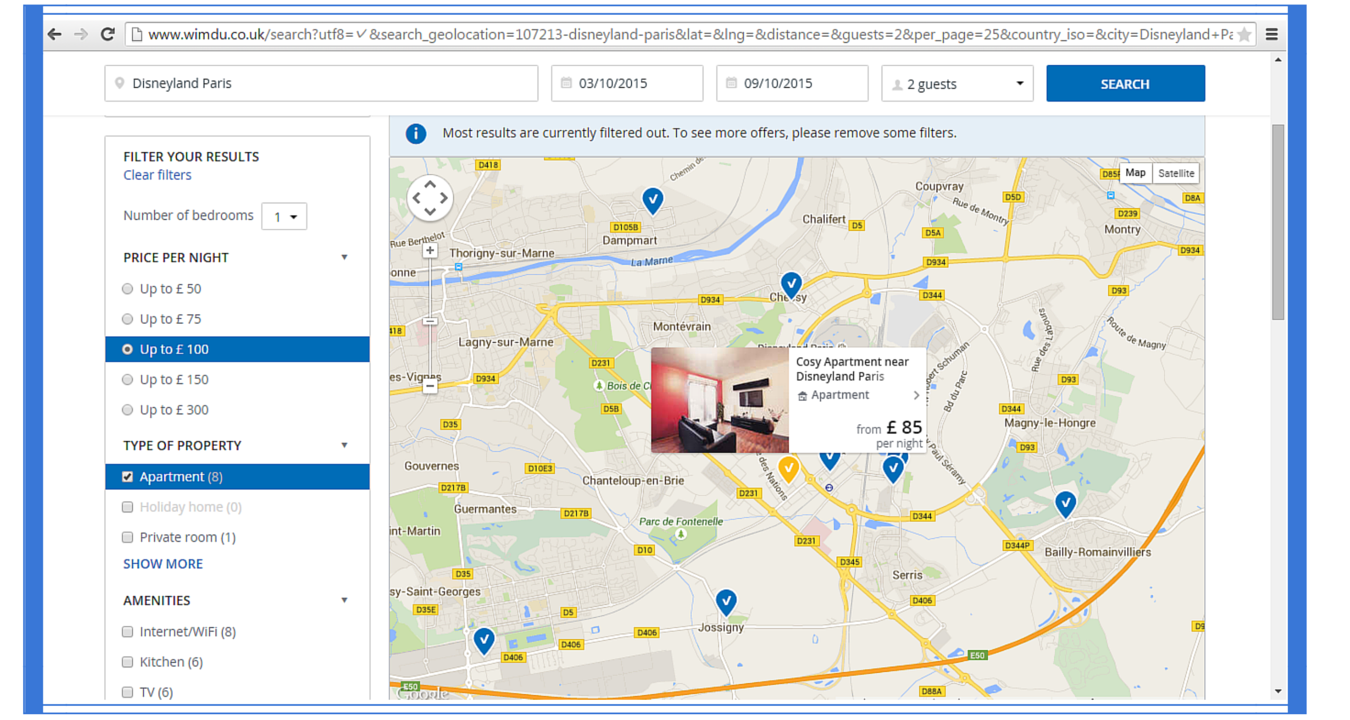Bookmark the page with the star icon
The height and width of the screenshot is (720, 1350).
(x=1244, y=34)
